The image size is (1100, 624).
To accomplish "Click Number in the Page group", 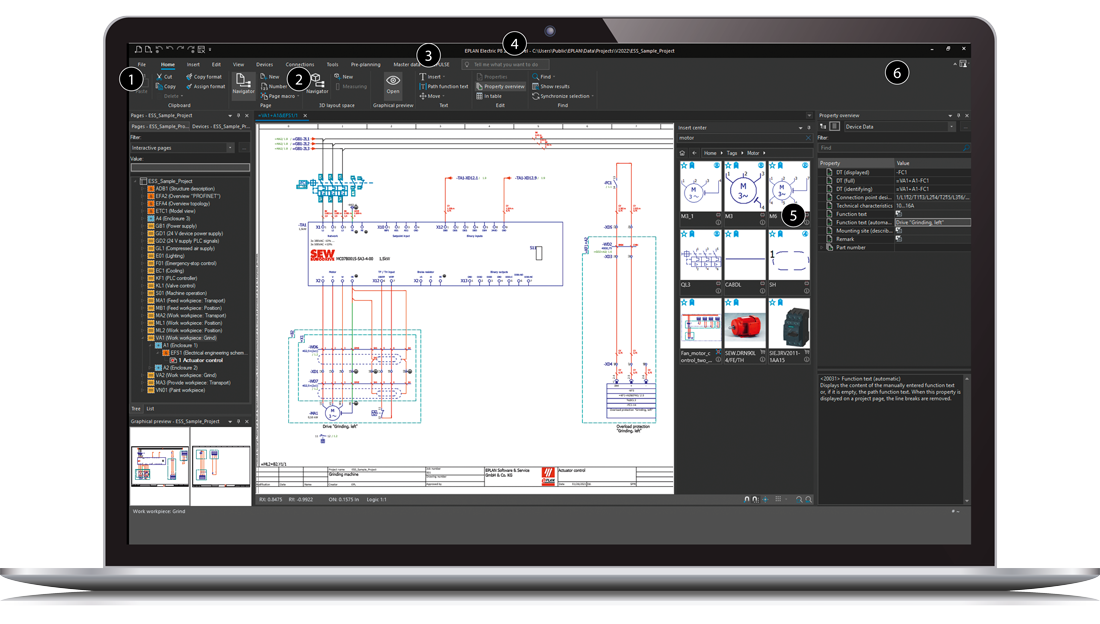I will pos(274,86).
